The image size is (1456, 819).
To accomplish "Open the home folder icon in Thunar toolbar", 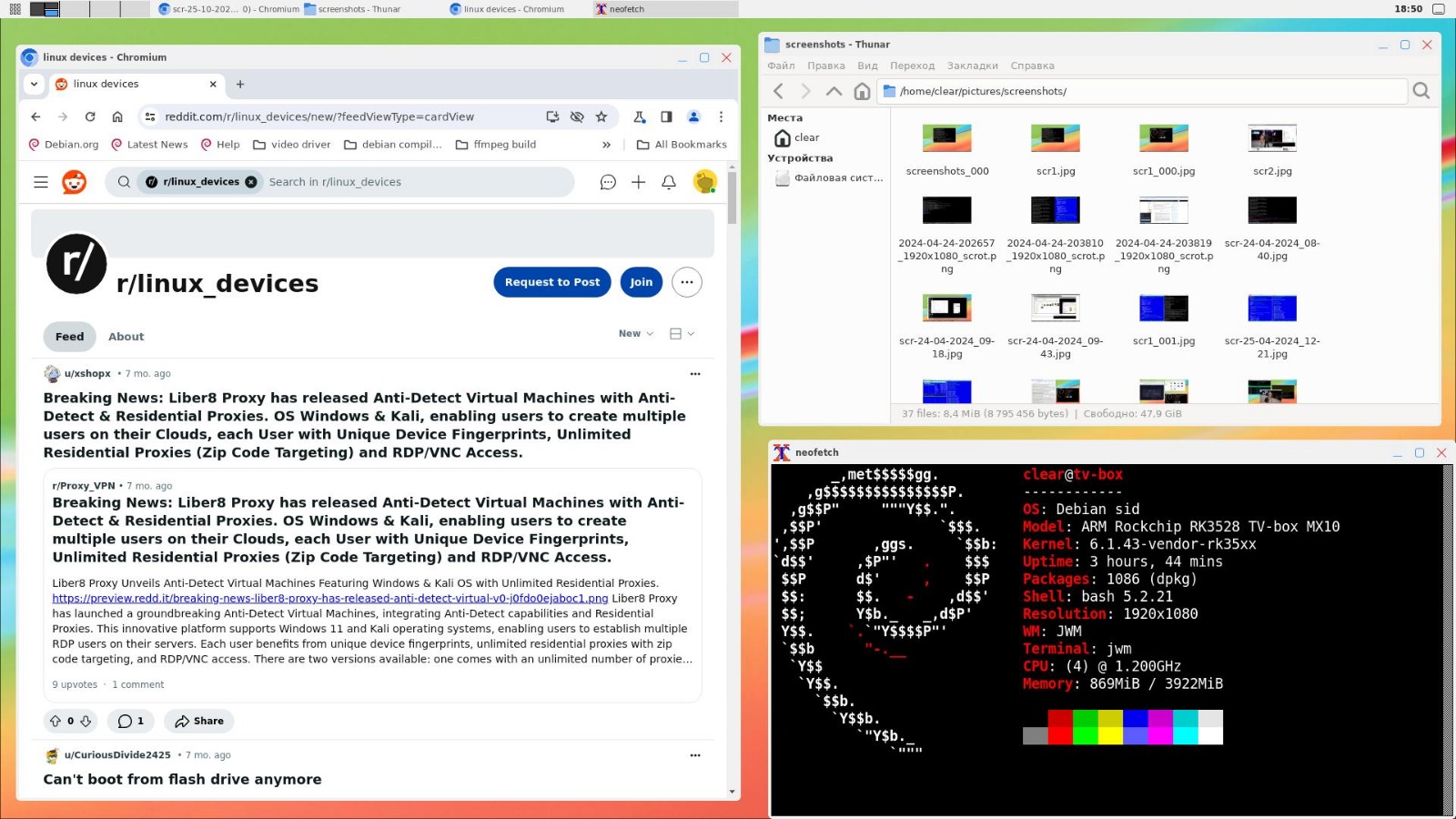I will tap(862, 91).
